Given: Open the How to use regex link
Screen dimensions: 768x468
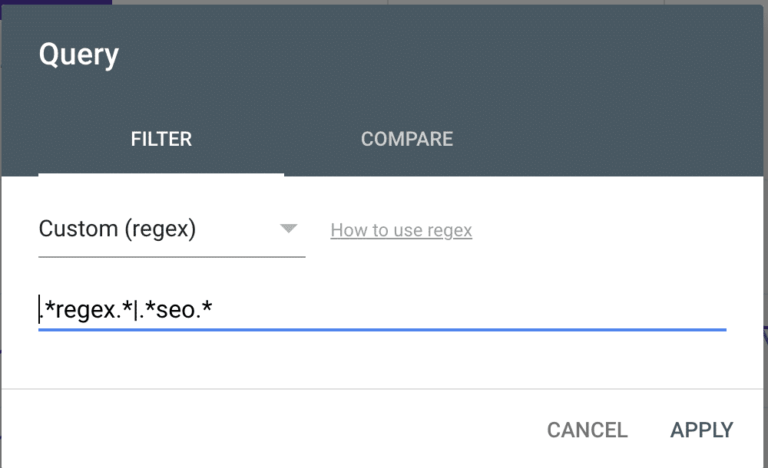Looking at the screenshot, I should [401, 230].
